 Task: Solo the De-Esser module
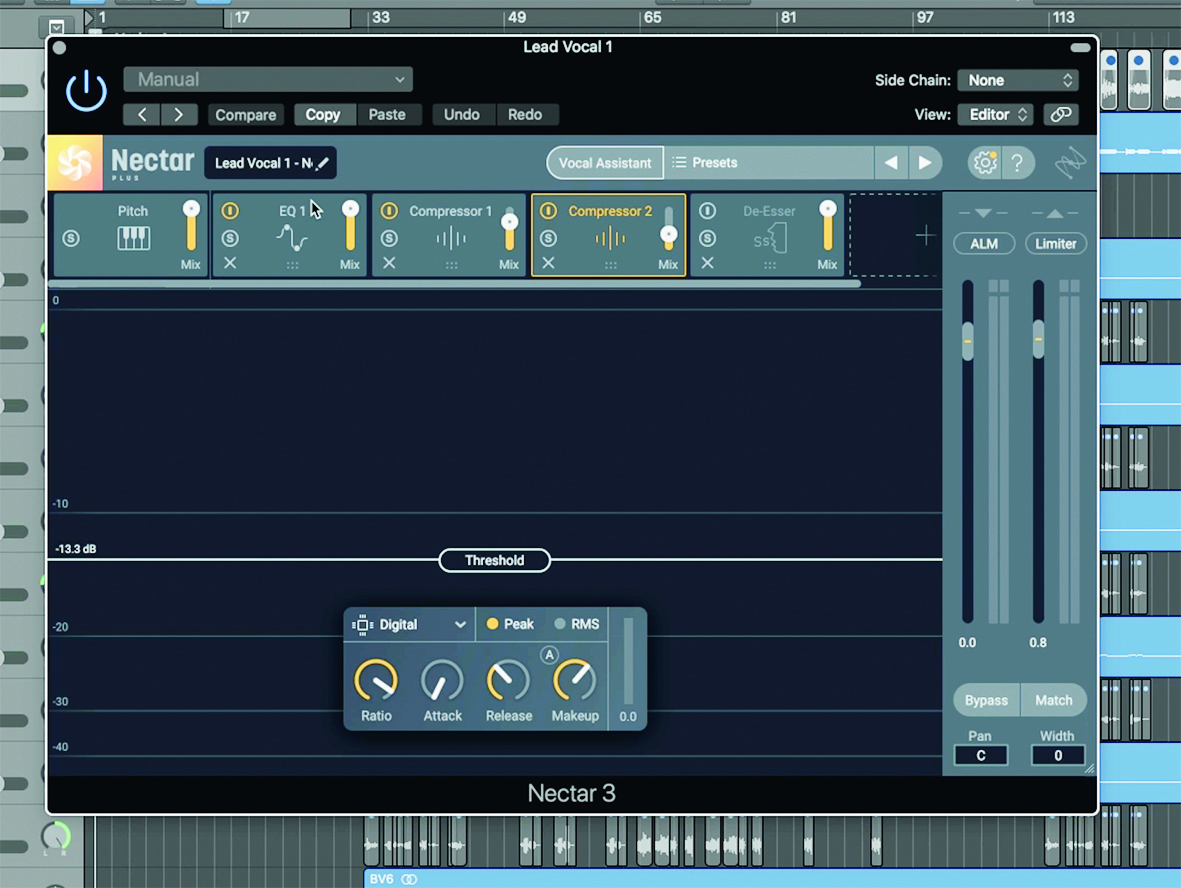click(707, 238)
